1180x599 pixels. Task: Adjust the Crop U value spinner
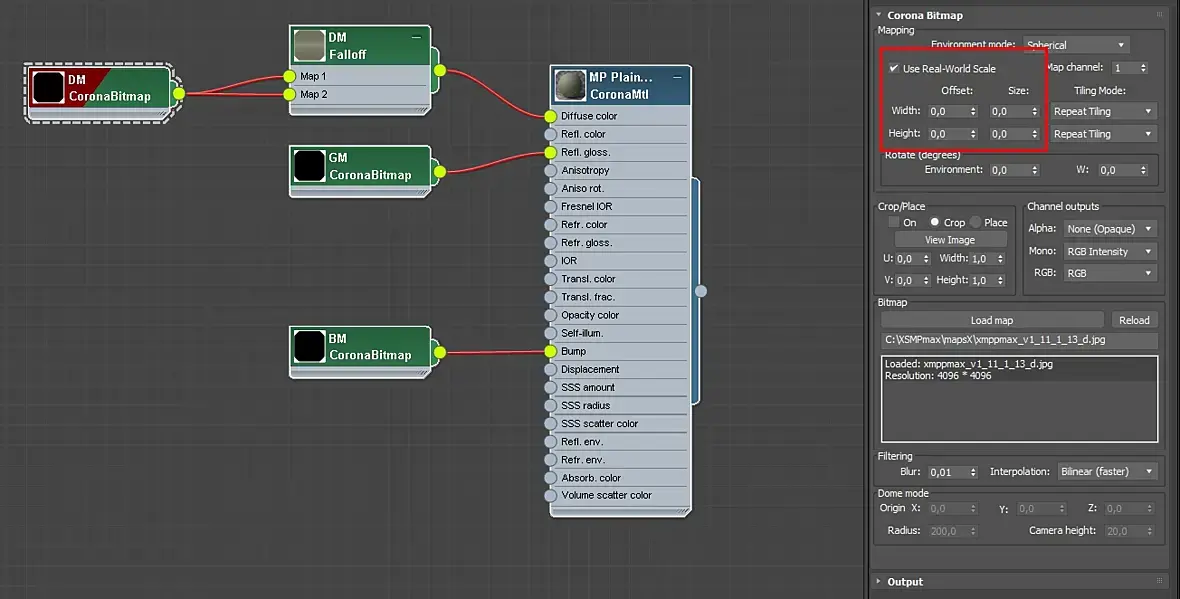pyautogui.click(x=926, y=259)
